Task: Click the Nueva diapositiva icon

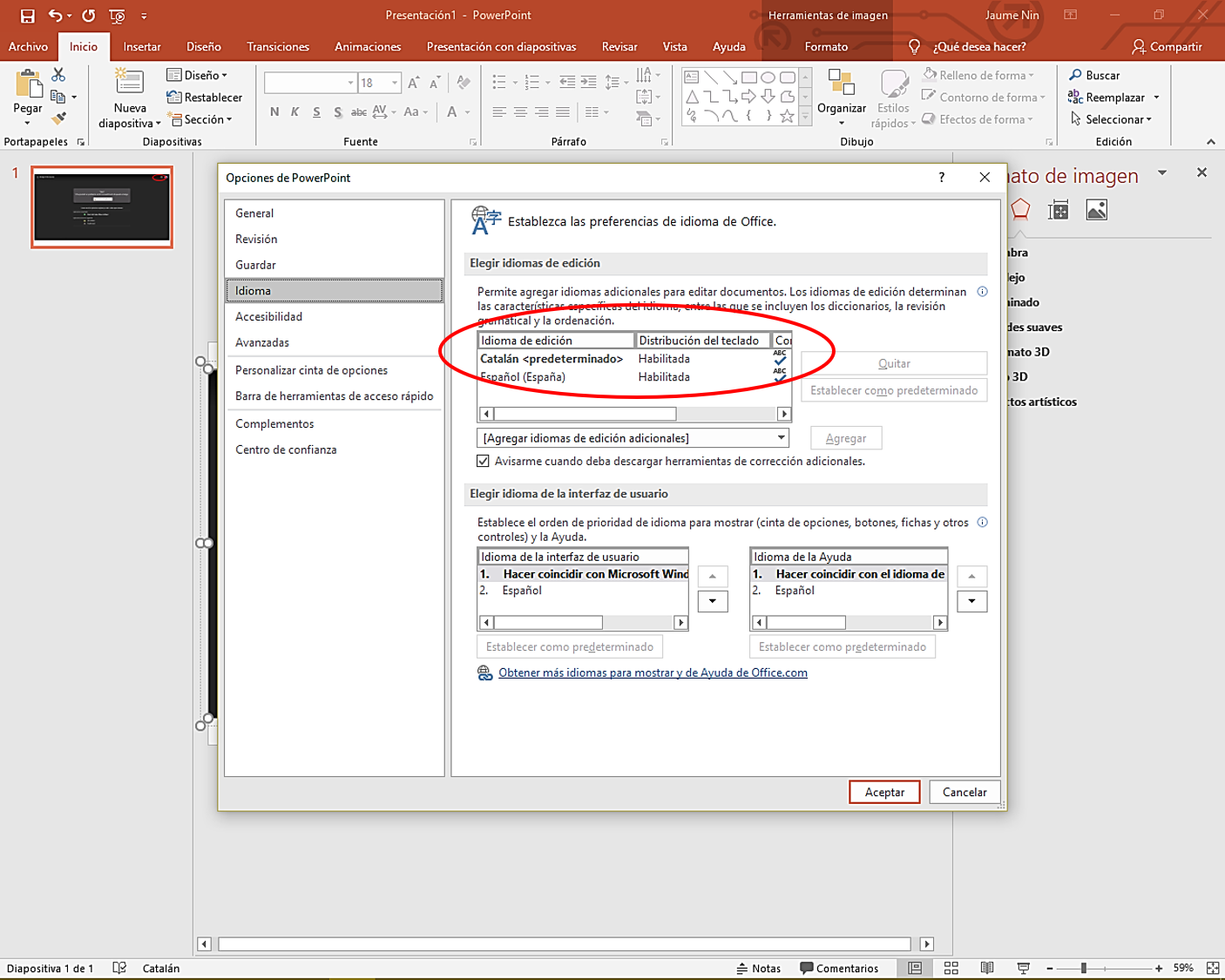Action: coord(130,81)
